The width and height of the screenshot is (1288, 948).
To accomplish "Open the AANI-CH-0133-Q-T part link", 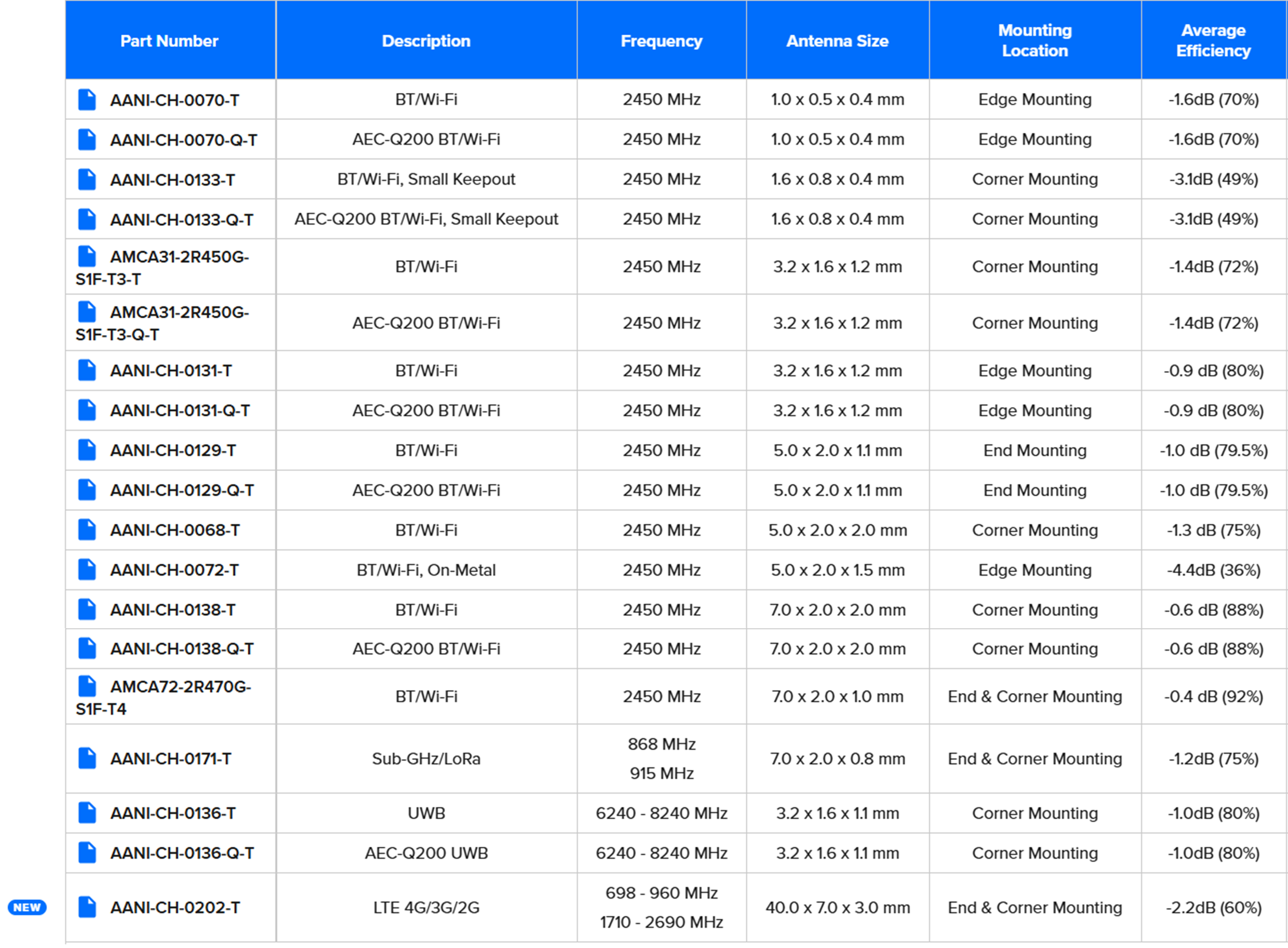I will coord(181,220).
